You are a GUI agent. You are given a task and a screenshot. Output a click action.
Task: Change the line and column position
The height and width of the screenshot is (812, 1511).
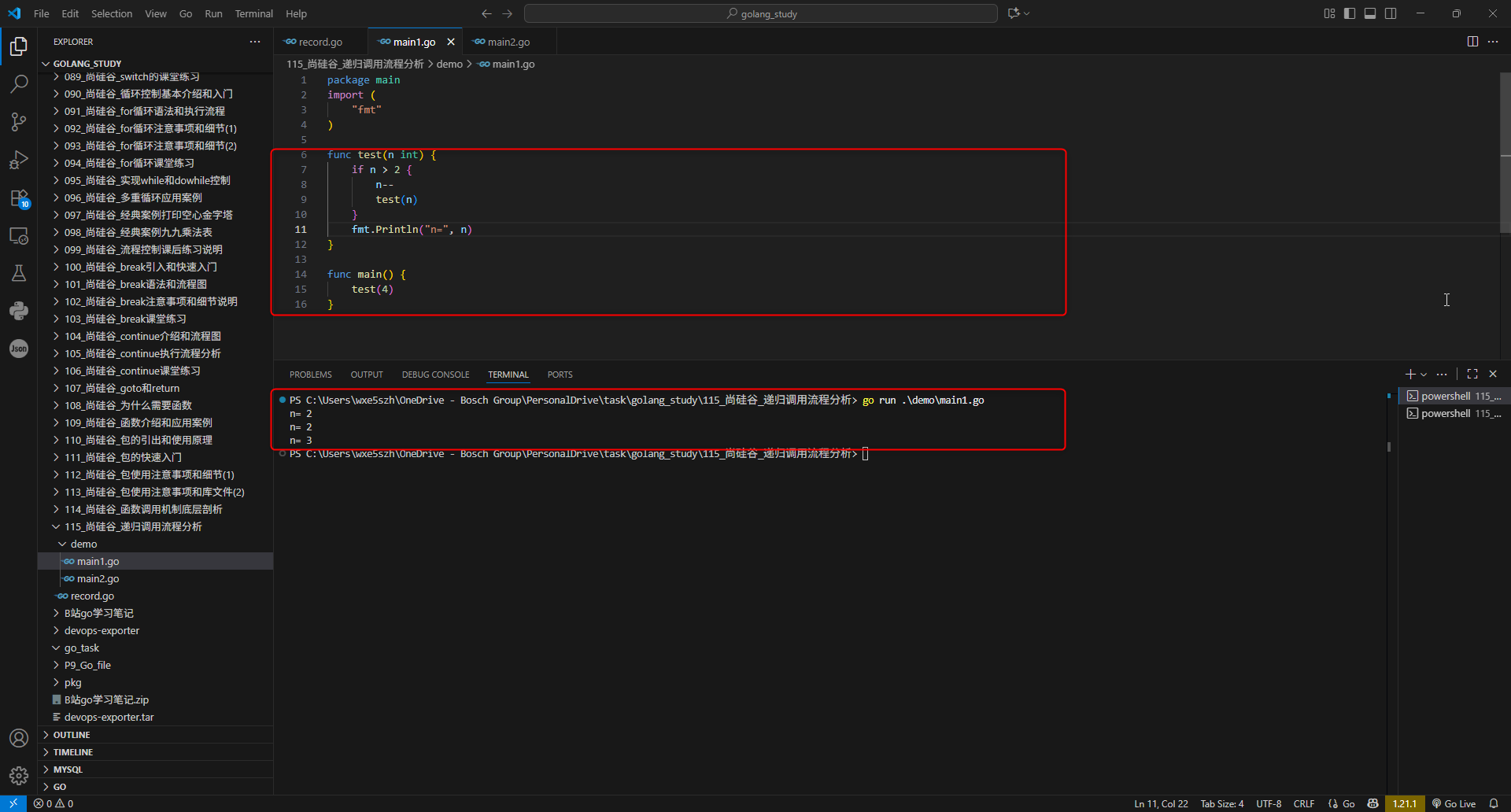(1161, 803)
